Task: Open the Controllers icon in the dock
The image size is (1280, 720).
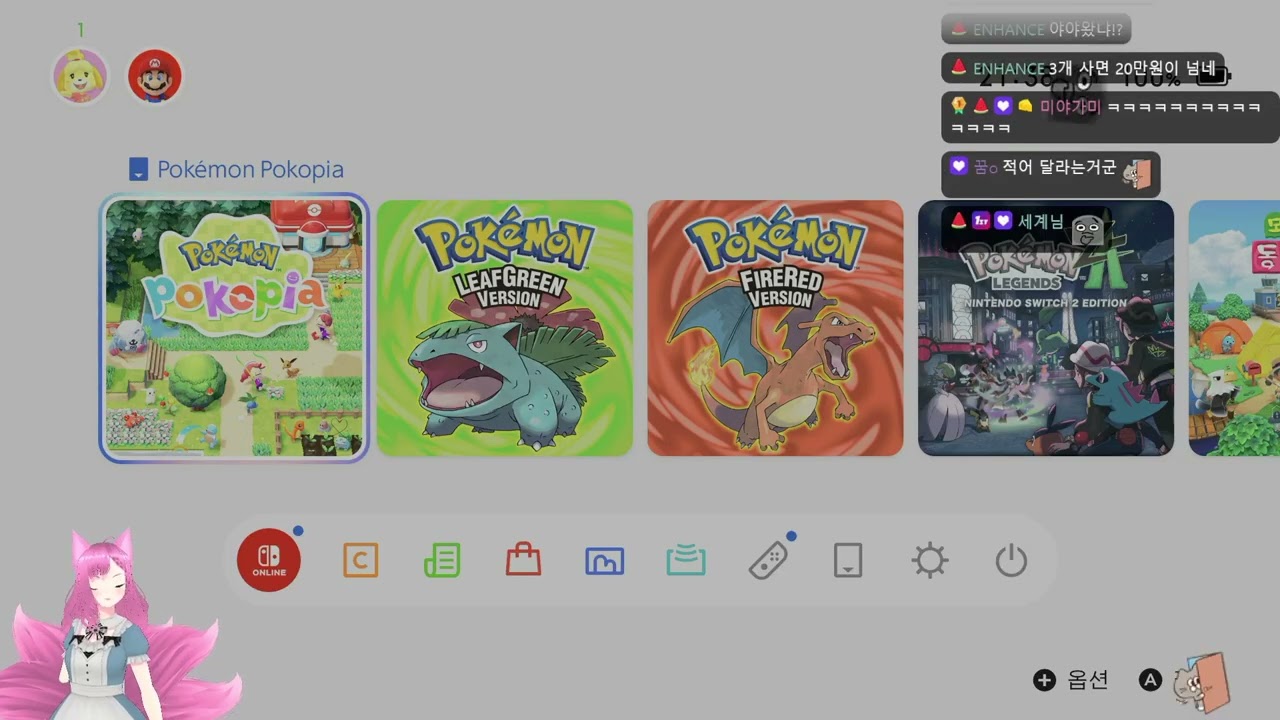Action: [x=768, y=561]
